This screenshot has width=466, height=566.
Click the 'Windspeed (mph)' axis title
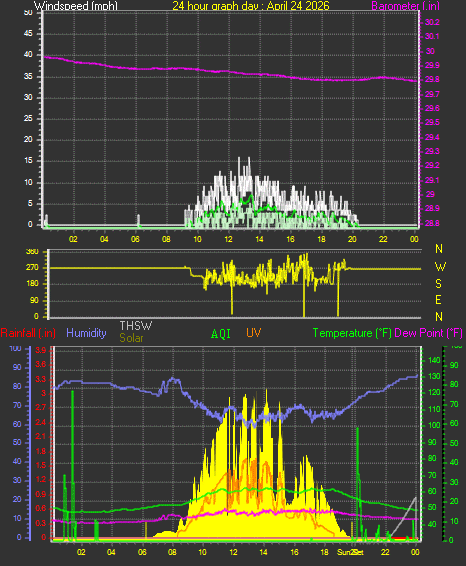click(x=76, y=6)
